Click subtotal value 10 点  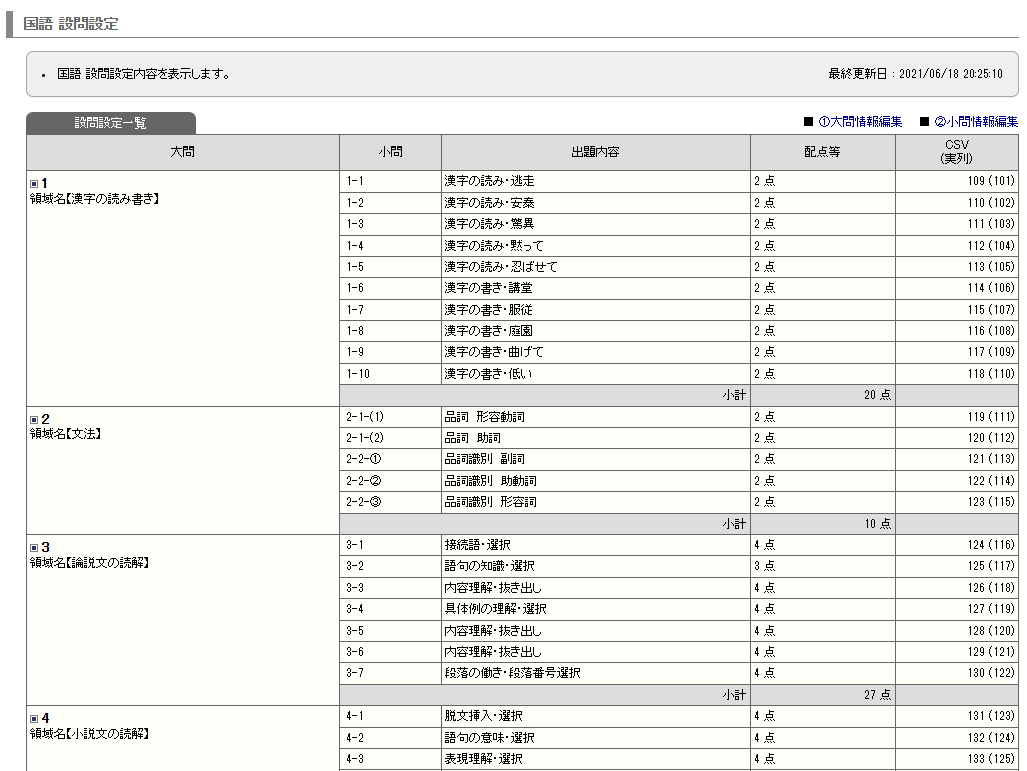point(877,523)
